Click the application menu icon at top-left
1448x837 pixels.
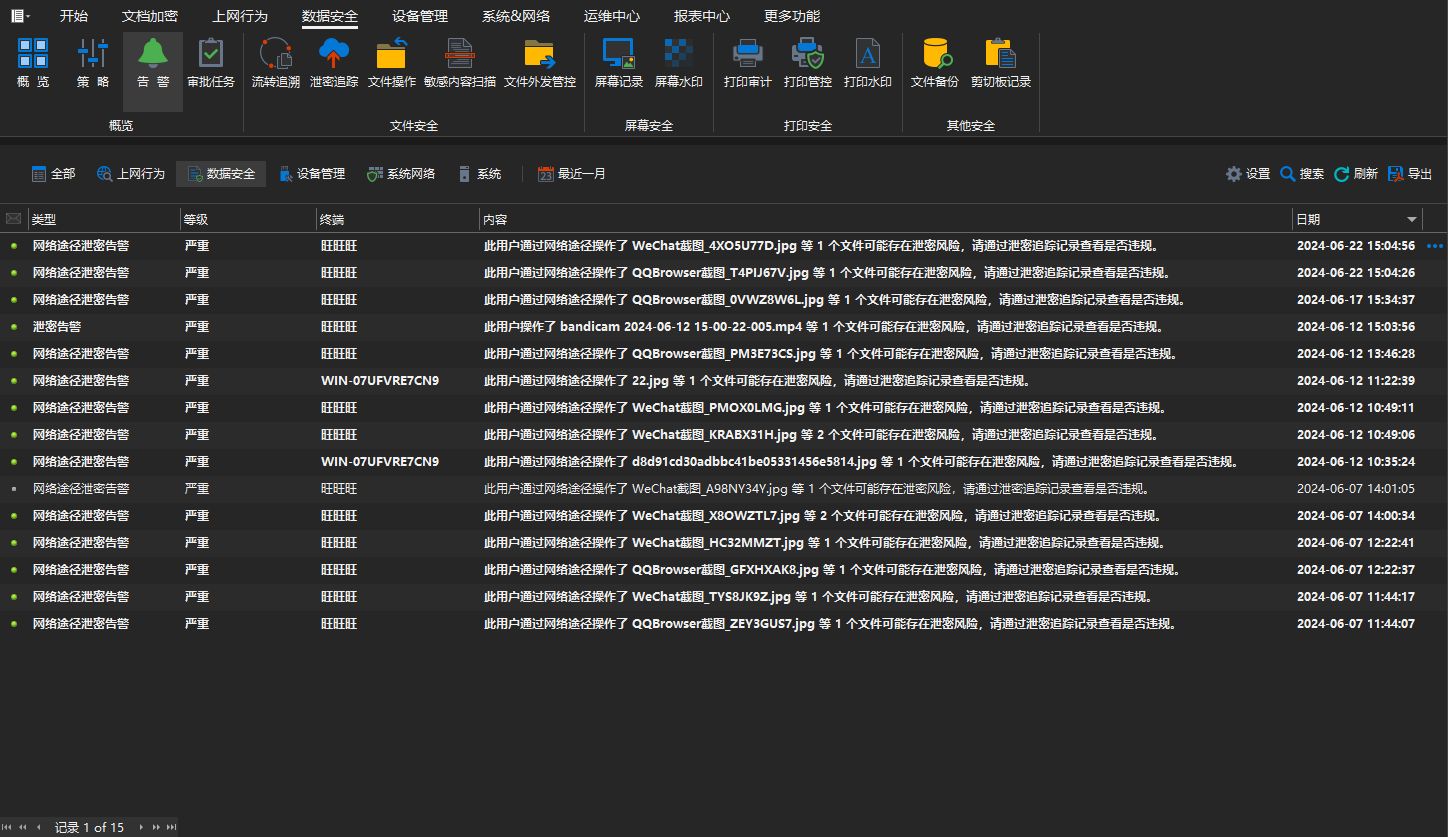19,16
